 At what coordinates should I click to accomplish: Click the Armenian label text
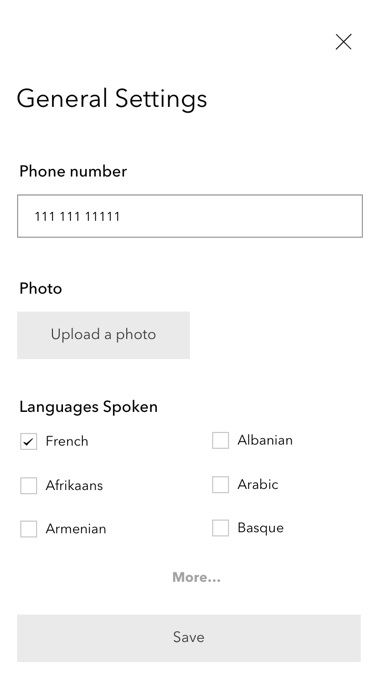pos(76,529)
